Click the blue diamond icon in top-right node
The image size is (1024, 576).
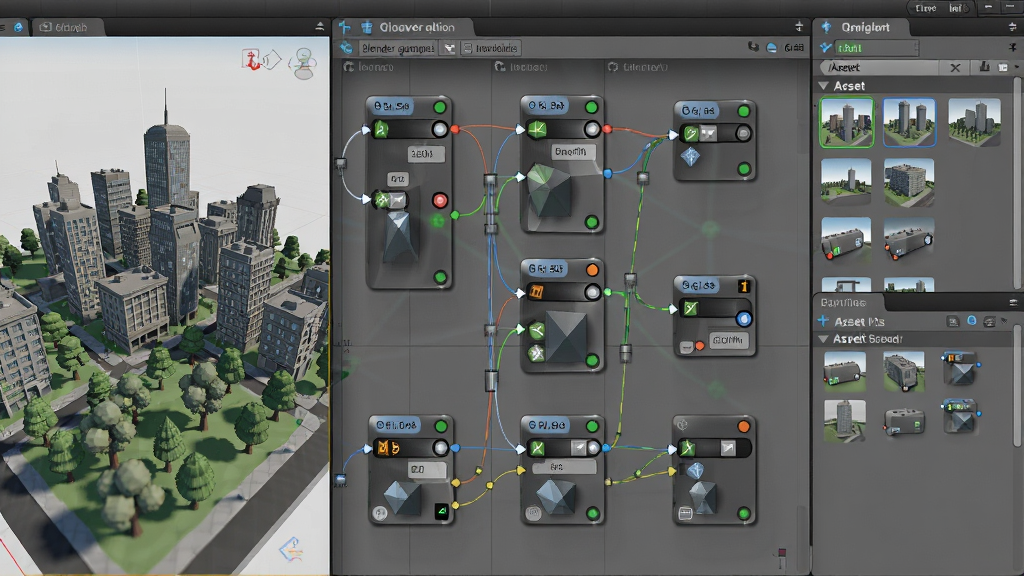(690, 157)
